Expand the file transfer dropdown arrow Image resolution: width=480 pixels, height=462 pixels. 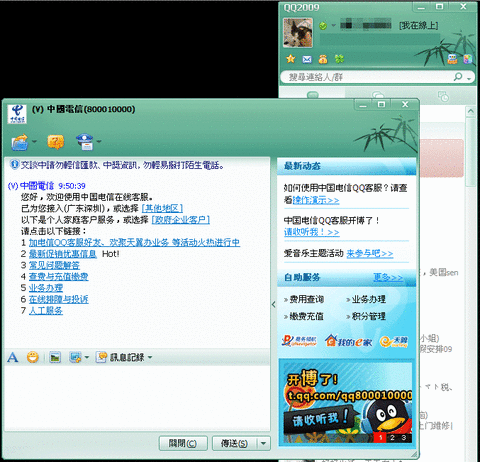point(34,142)
